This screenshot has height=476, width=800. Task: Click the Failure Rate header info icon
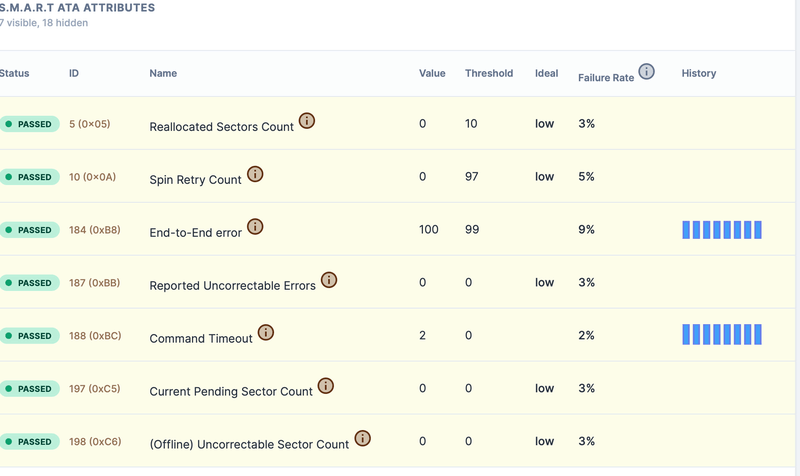[646, 71]
